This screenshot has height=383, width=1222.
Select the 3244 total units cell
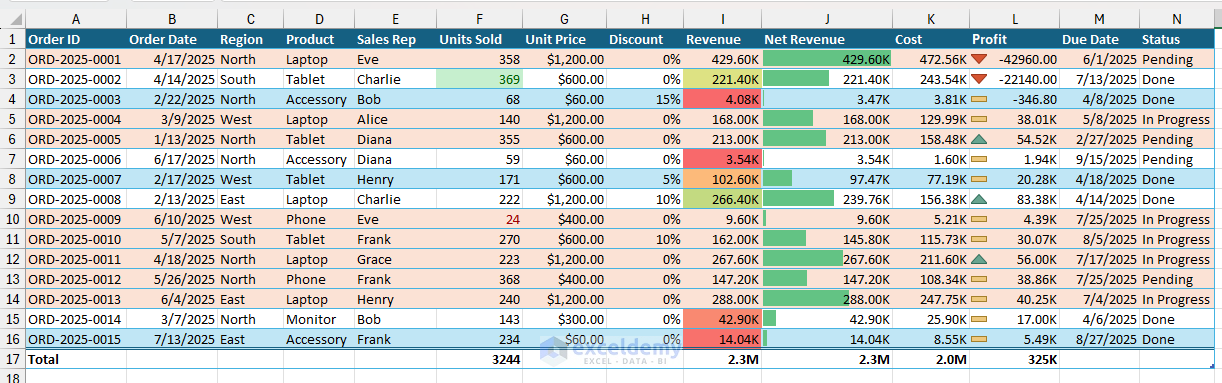[x=479, y=358]
